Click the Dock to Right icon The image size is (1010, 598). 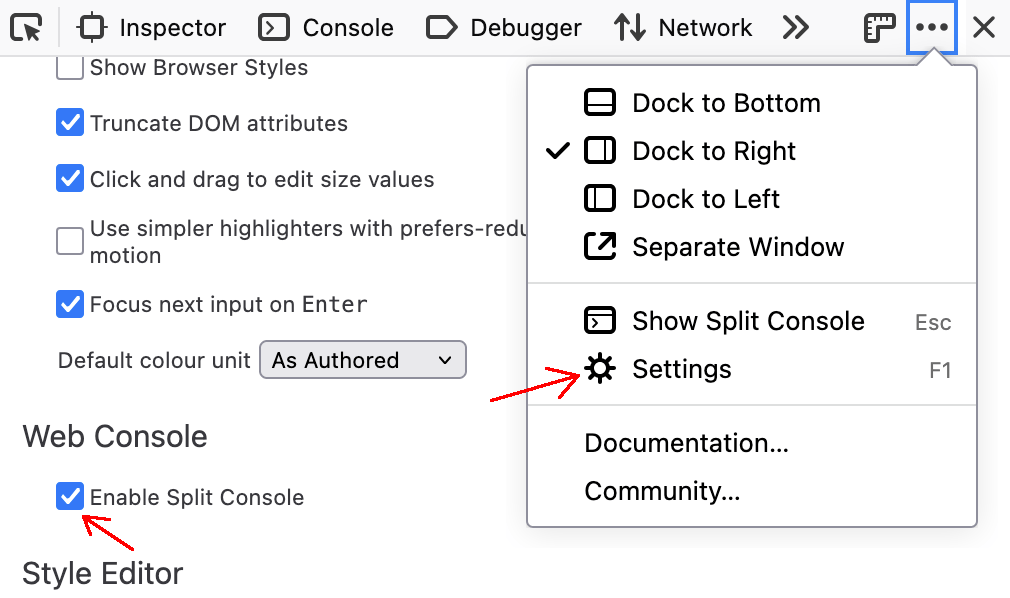[x=598, y=151]
